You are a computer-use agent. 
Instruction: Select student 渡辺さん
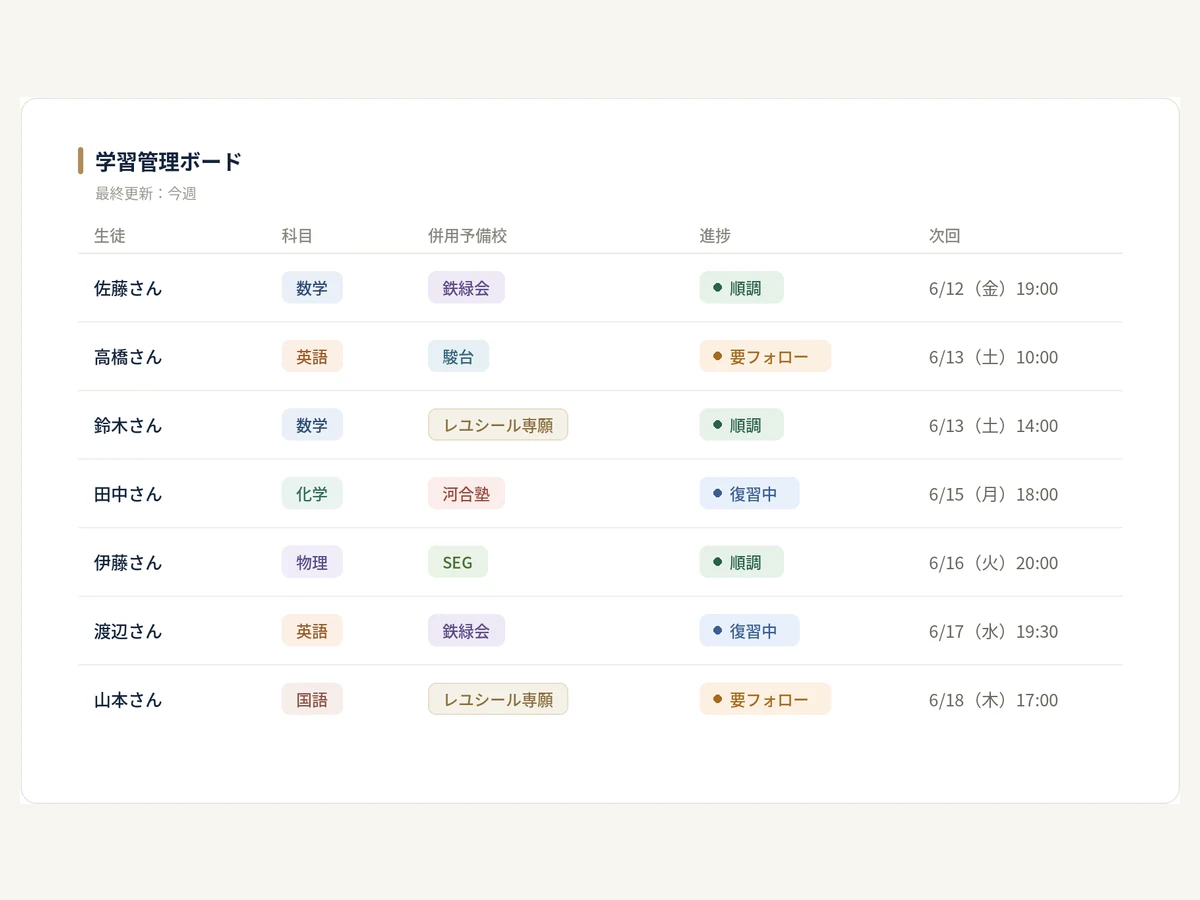click(x=128, y=631)
